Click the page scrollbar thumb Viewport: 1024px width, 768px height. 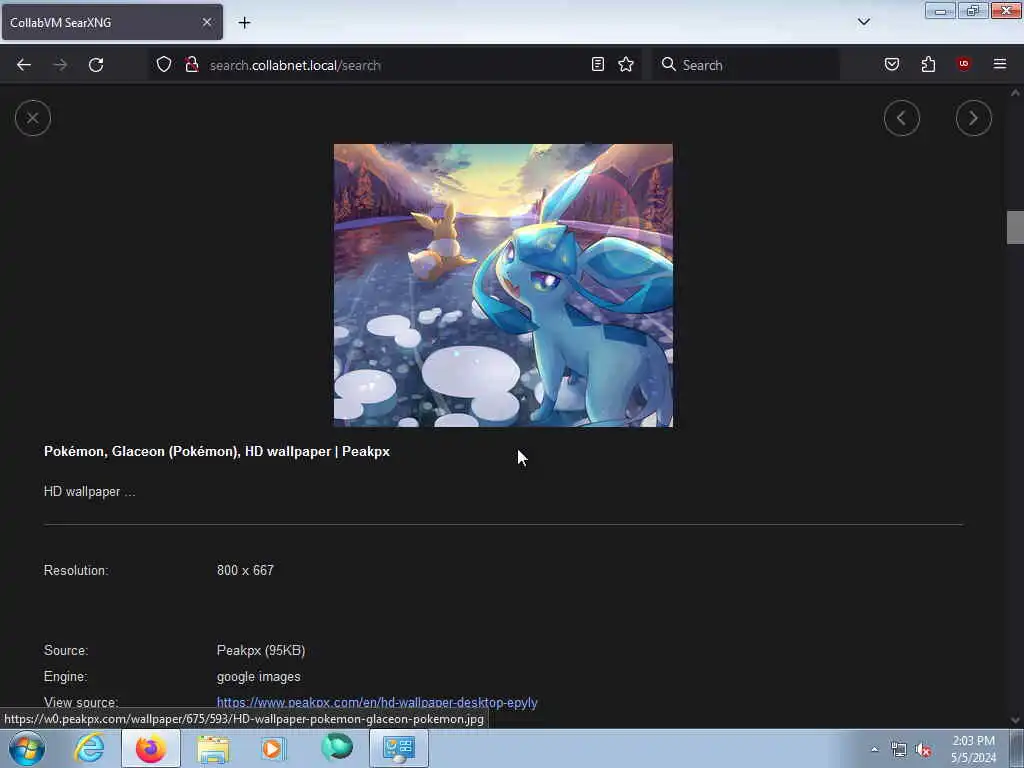coord(1015,227)
